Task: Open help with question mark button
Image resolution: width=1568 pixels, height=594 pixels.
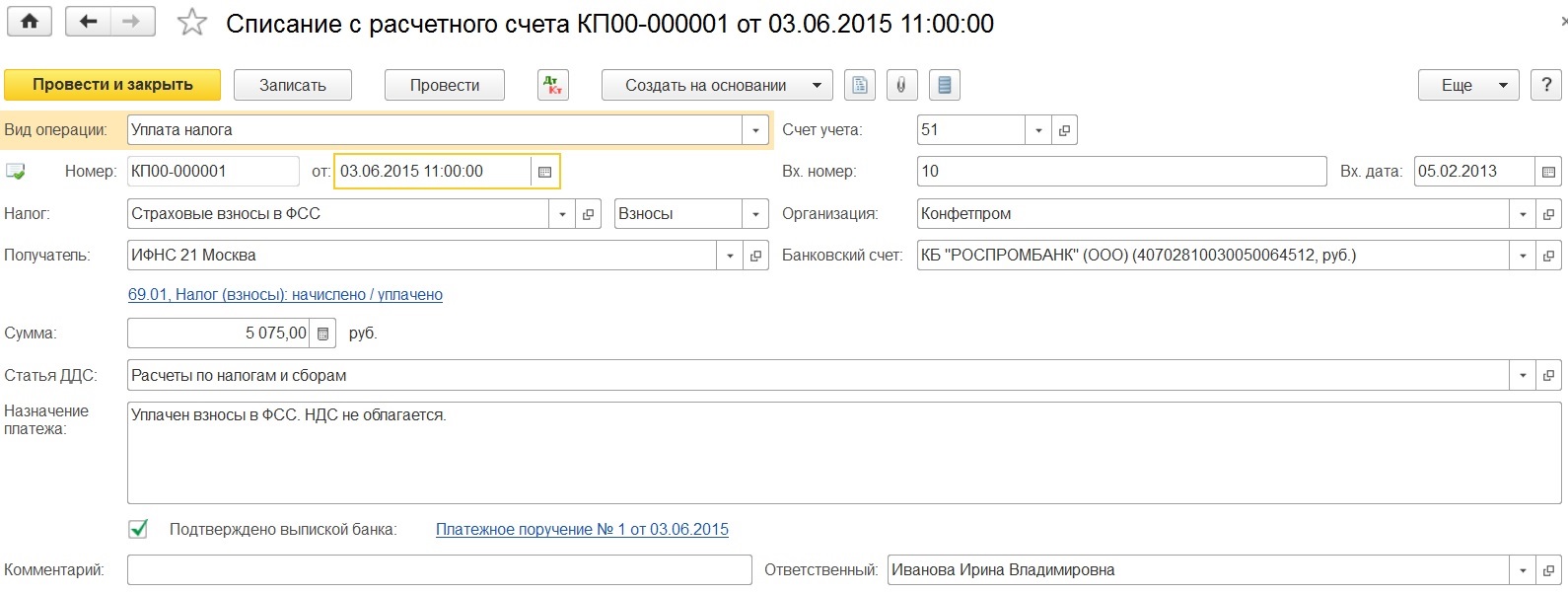Action: pos(1545,85)
